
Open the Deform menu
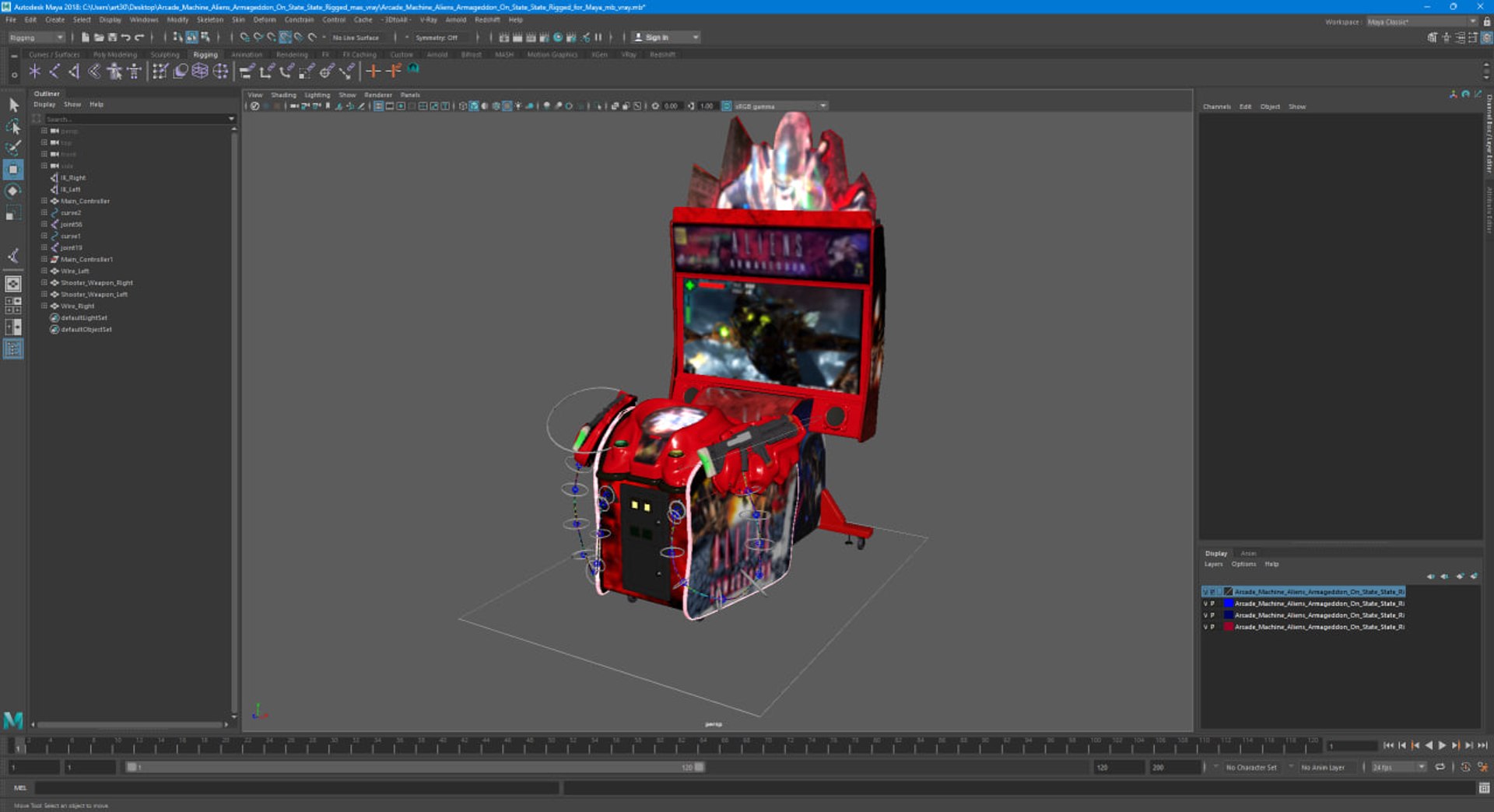point(265,19)
